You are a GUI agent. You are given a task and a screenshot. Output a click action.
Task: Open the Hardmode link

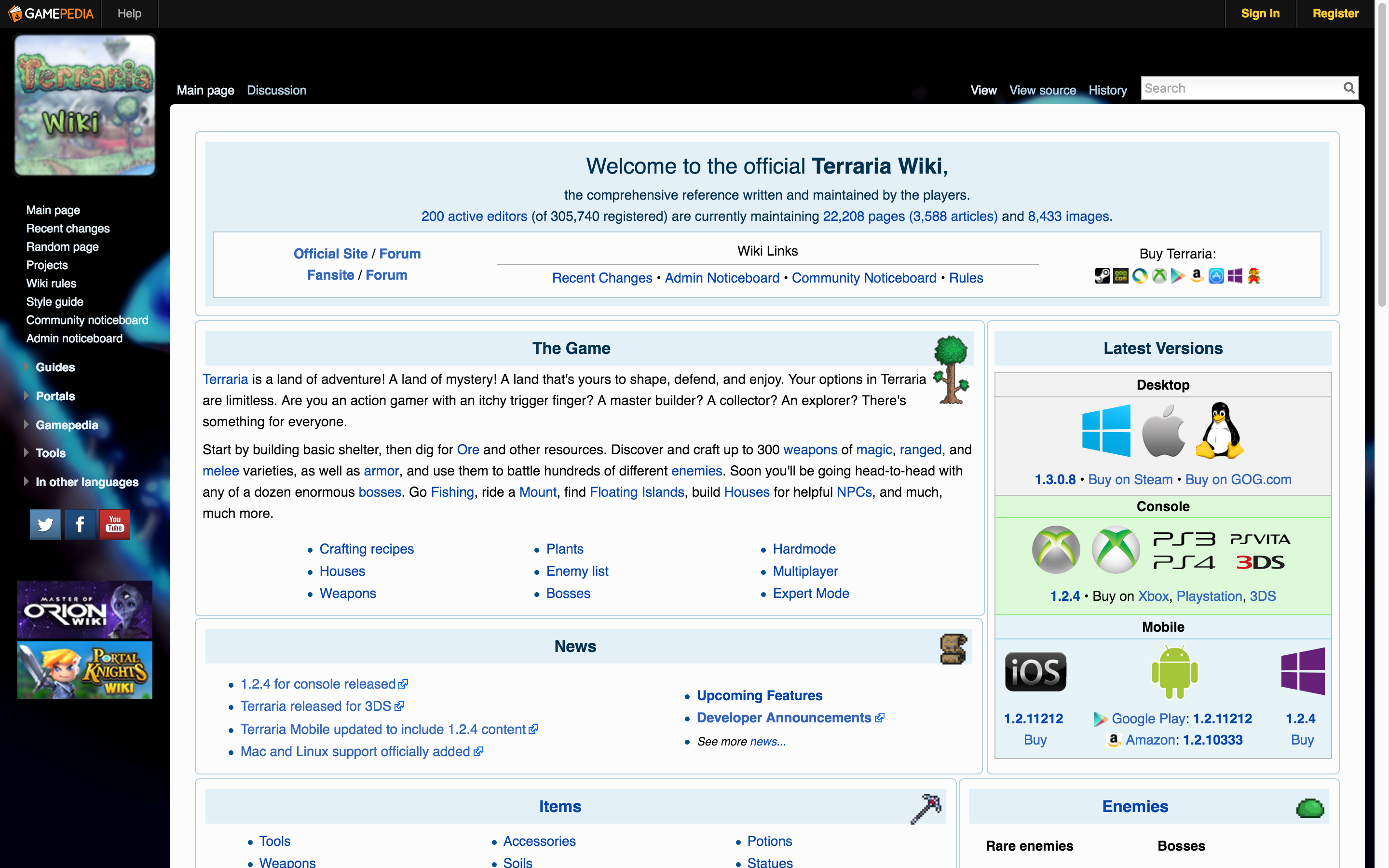coord(804,549)
